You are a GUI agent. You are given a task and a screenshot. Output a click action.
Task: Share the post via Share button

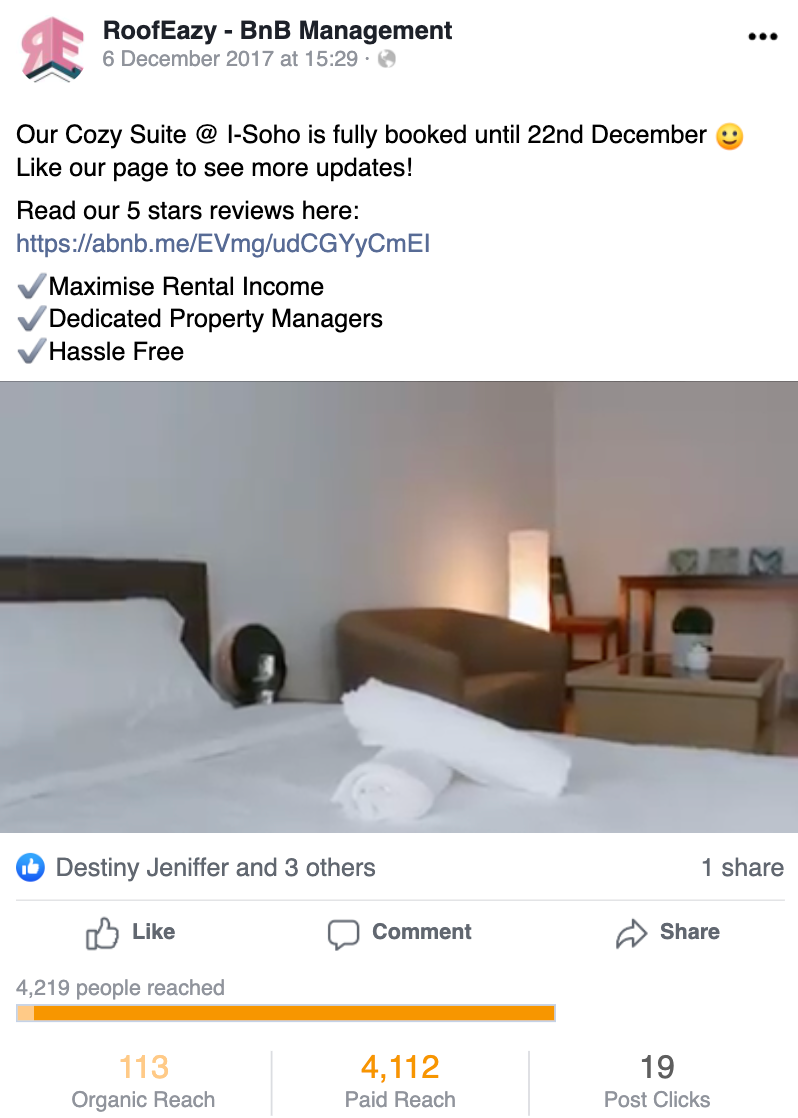pos(667,933)
